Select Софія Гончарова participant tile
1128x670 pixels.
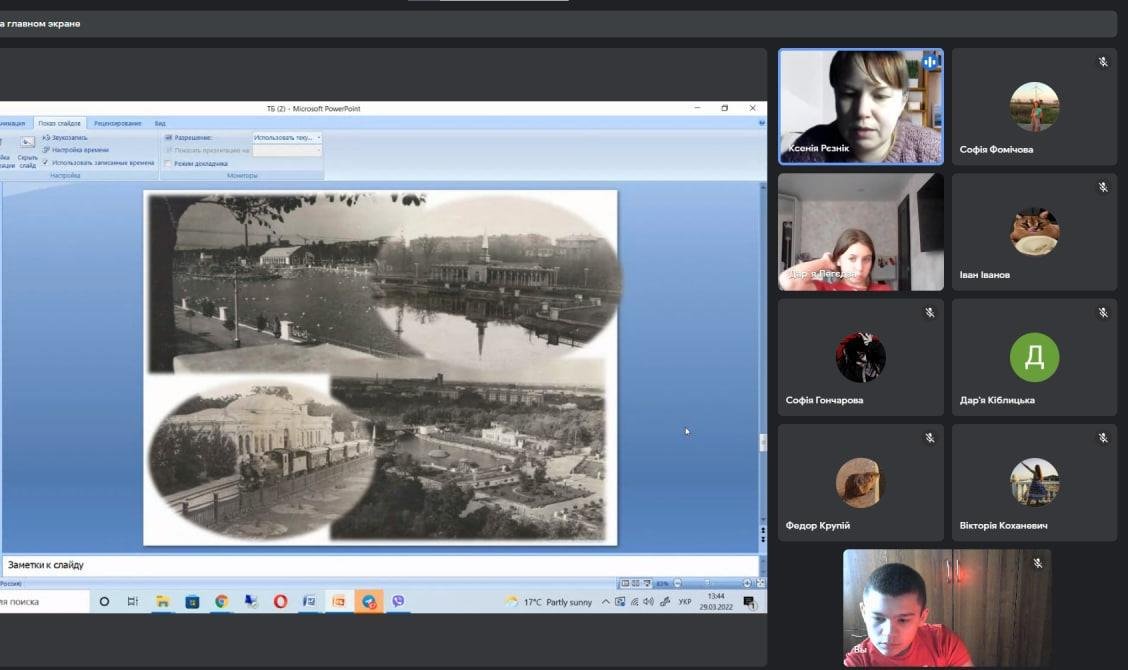point(860,357)
